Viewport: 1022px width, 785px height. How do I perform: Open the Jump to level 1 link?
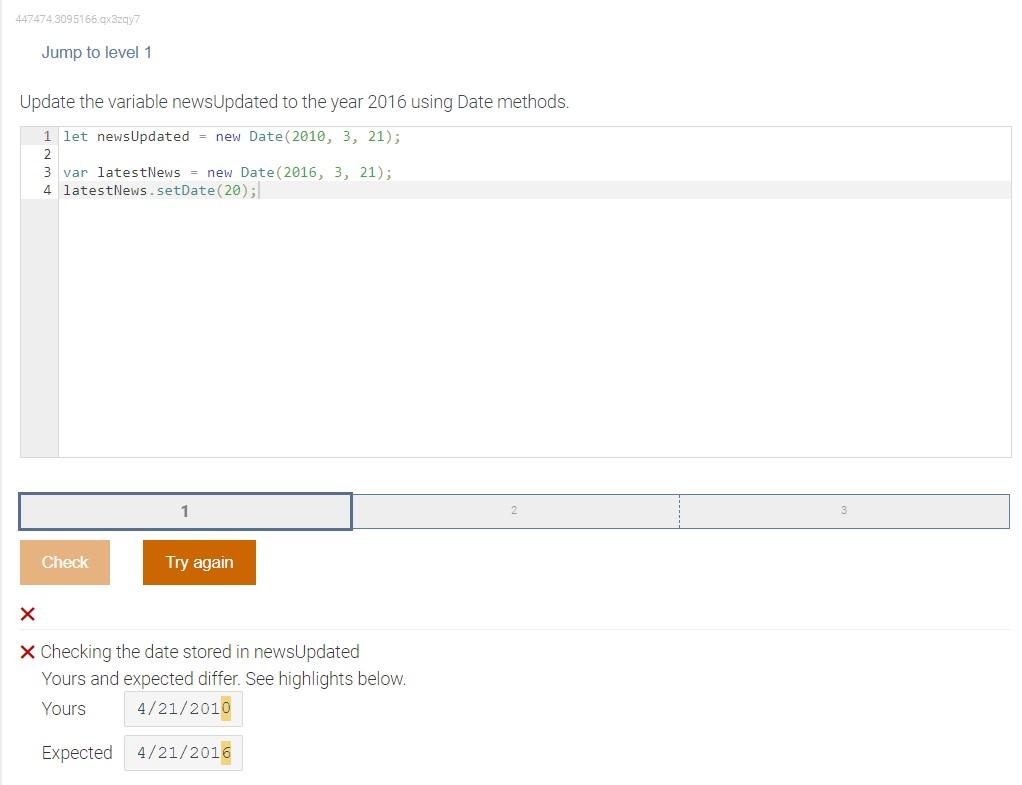pyautogui.click(x=96, y=53)
